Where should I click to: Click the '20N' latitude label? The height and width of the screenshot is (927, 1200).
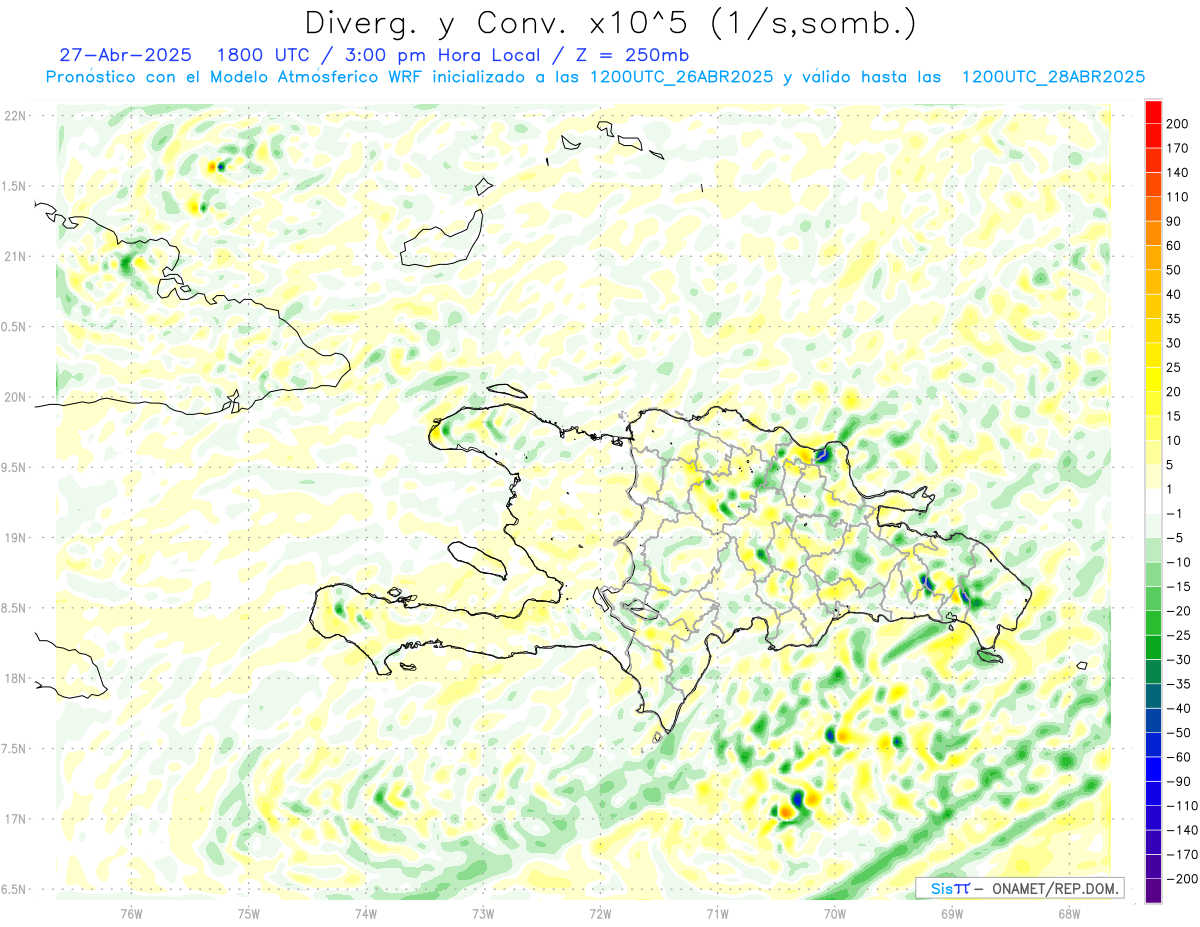14,397
